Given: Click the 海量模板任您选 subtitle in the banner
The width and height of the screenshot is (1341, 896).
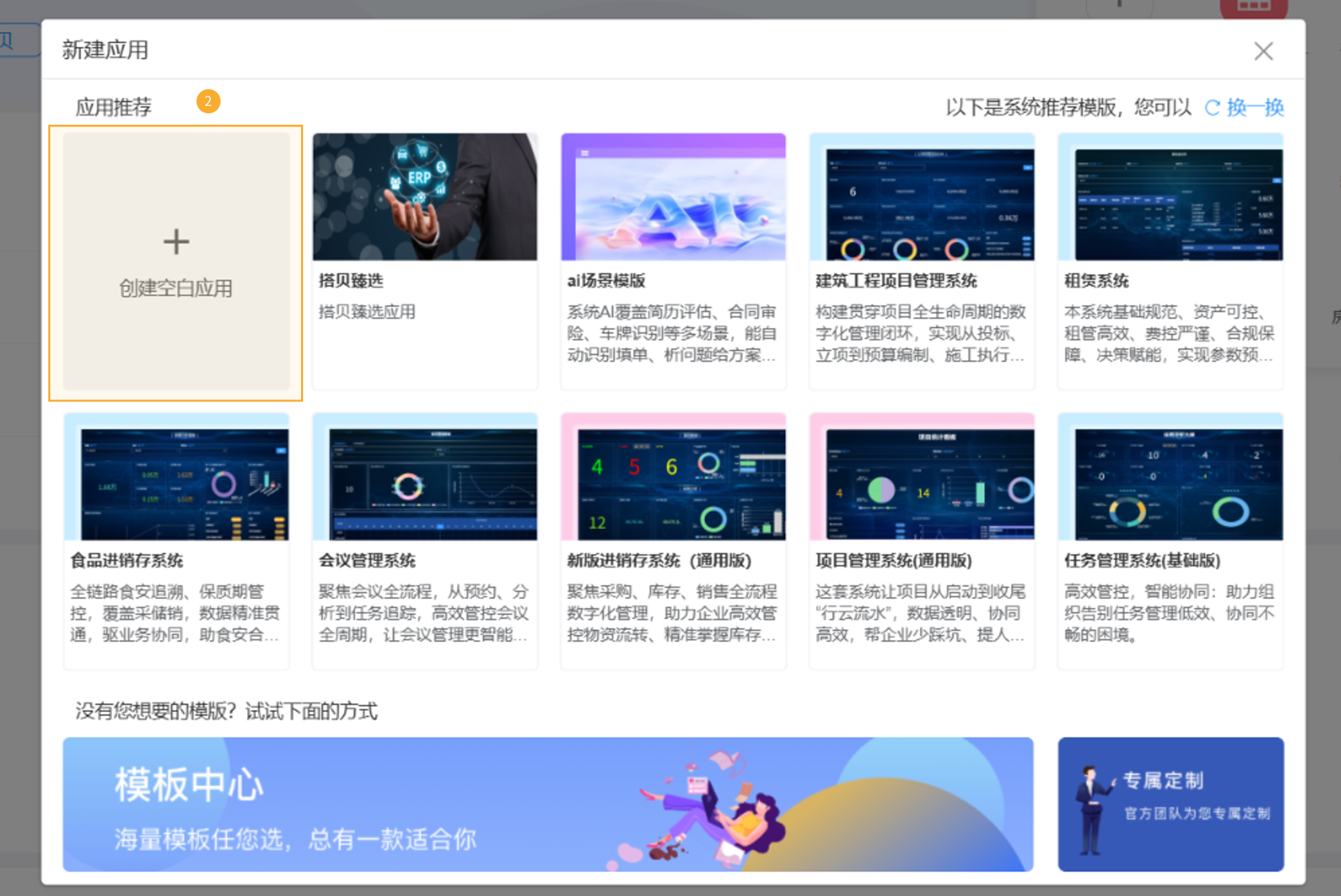Looking at the screenshot, I should pyautogui.click(x=295, y=839).
